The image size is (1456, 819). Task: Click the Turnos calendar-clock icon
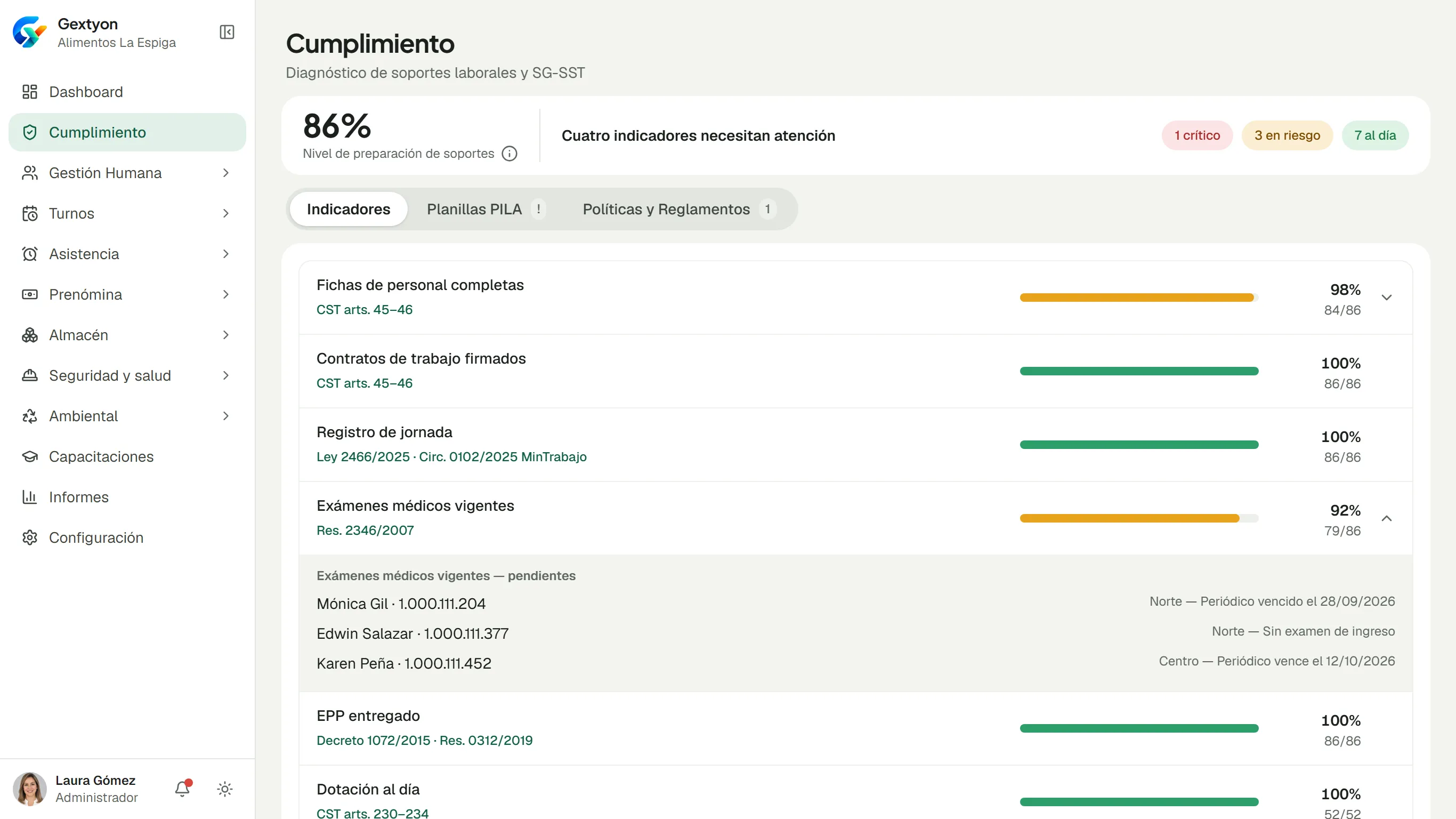click(29, 213)
